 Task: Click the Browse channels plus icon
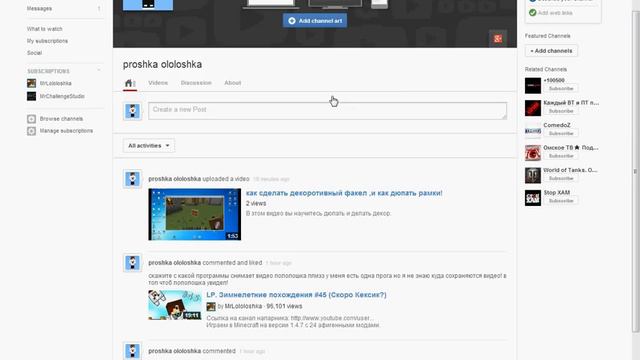[31, 119]
